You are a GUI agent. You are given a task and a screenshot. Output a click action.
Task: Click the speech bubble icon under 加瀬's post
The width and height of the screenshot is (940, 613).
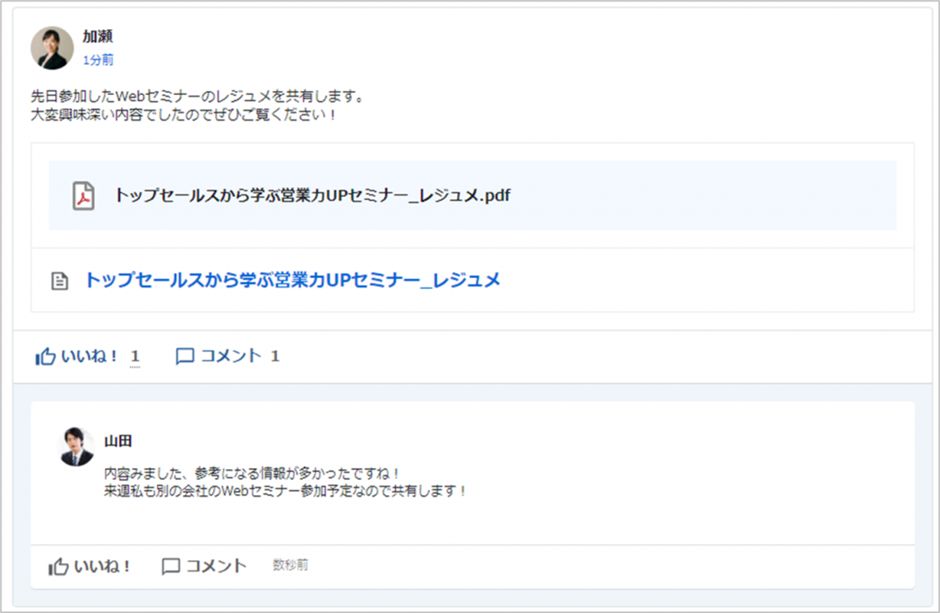click(185, 356)
